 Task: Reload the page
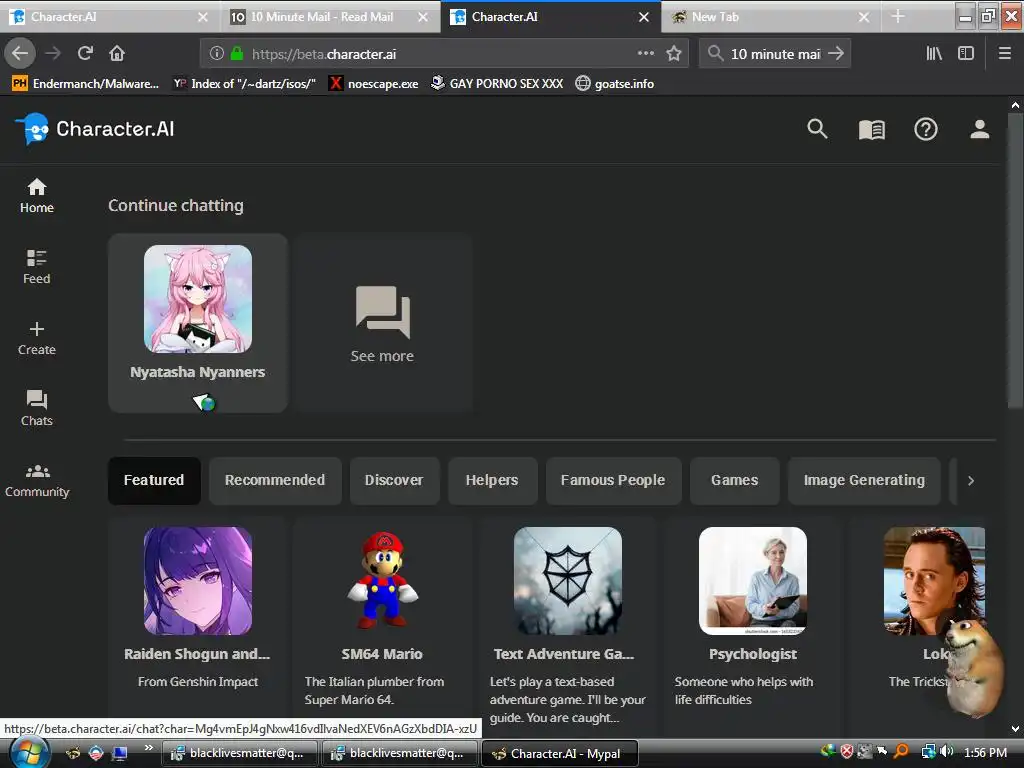click(x=85, y=54)
